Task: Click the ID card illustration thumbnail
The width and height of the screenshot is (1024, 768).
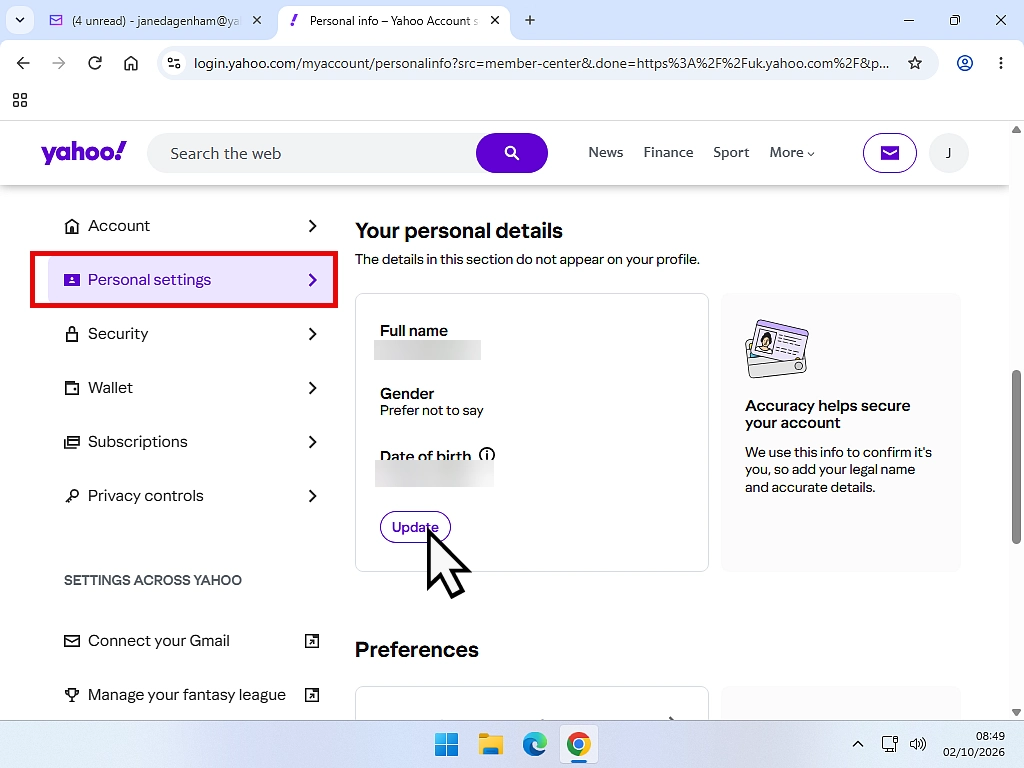Action: coord(776,348)
